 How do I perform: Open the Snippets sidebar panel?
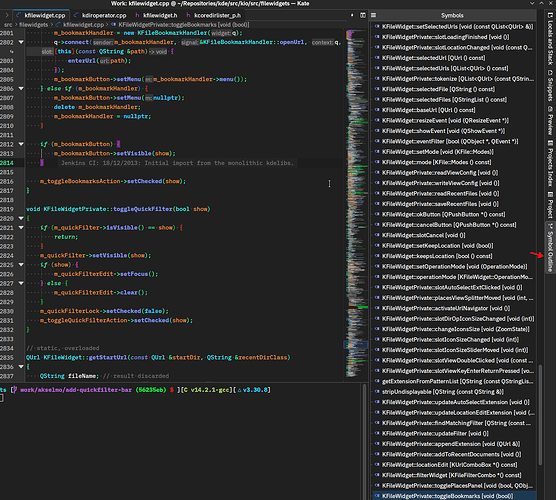[x=550, y=85]
